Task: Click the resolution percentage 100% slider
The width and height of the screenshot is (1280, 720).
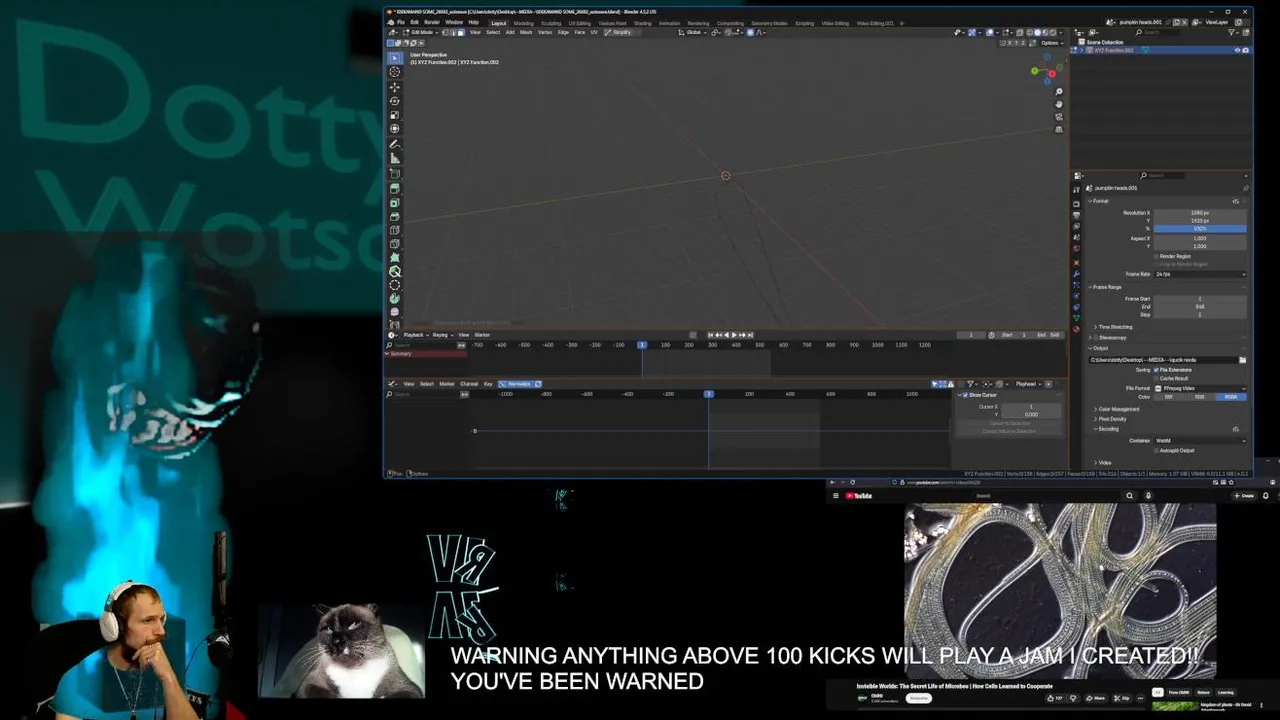Action: [1200, 229]
